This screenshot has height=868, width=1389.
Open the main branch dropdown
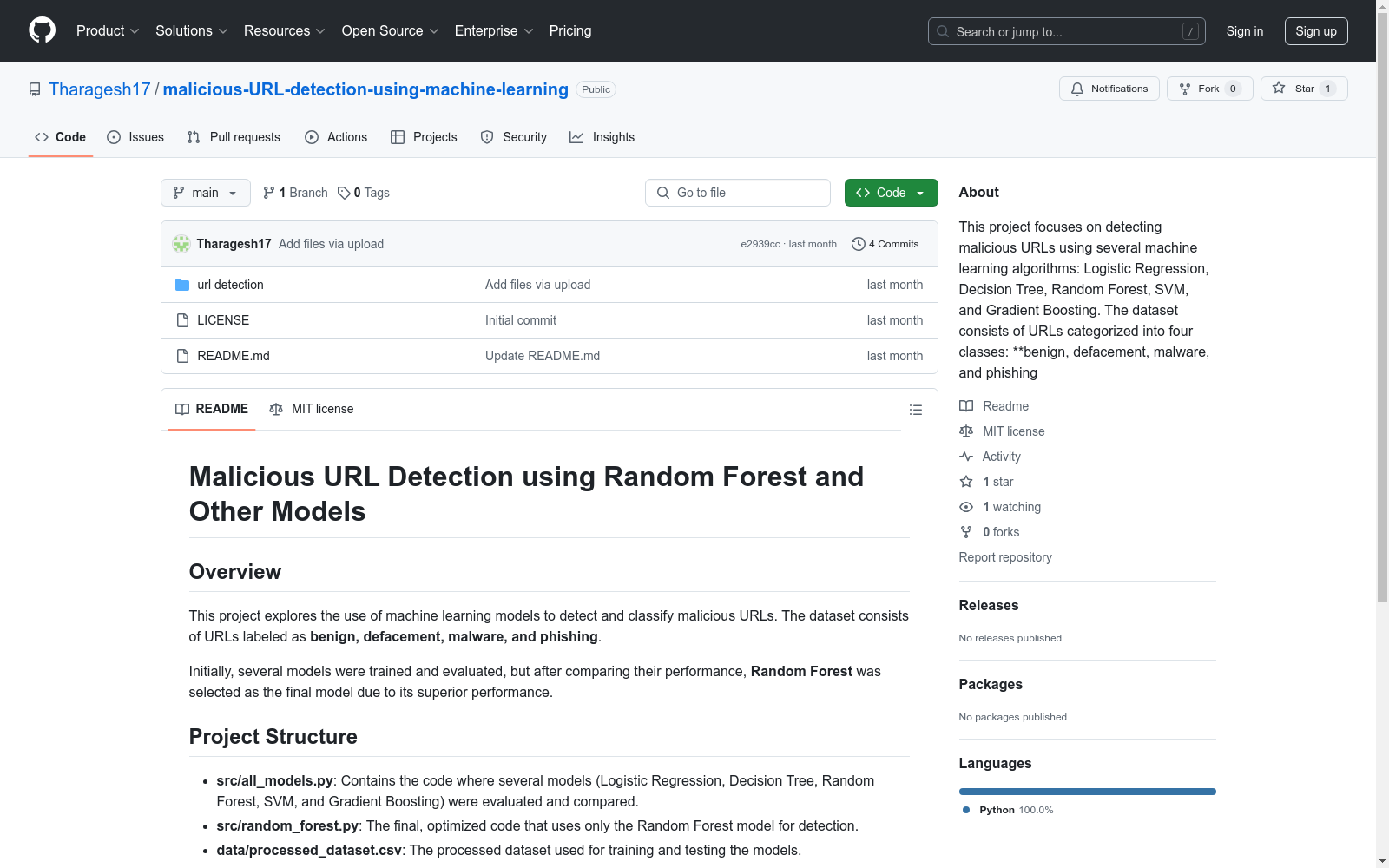click(x=205, y=193)
